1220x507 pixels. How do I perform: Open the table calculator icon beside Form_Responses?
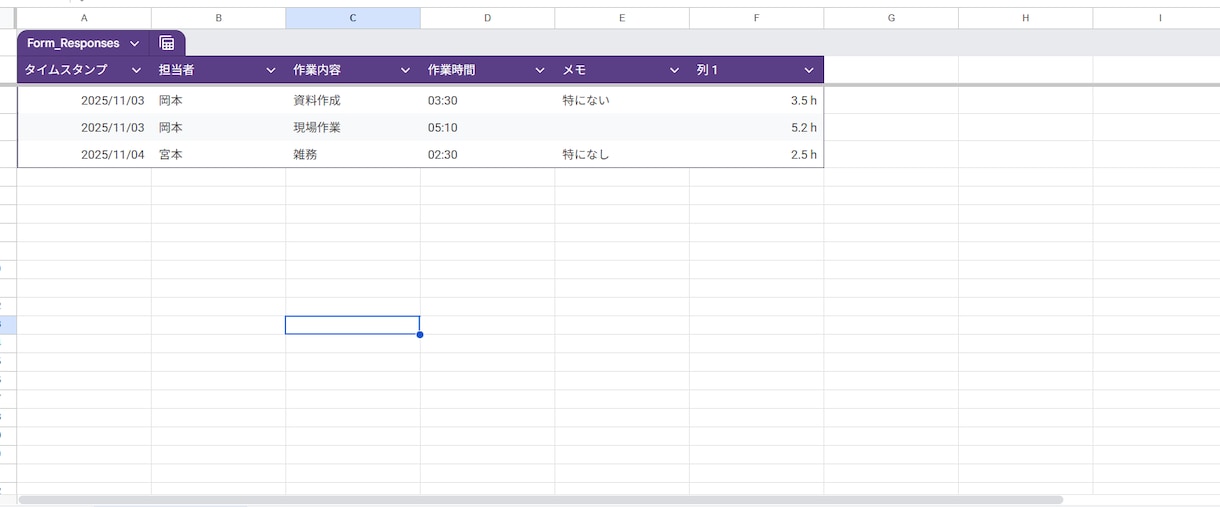pyautogui.click(x=167, y=43)
